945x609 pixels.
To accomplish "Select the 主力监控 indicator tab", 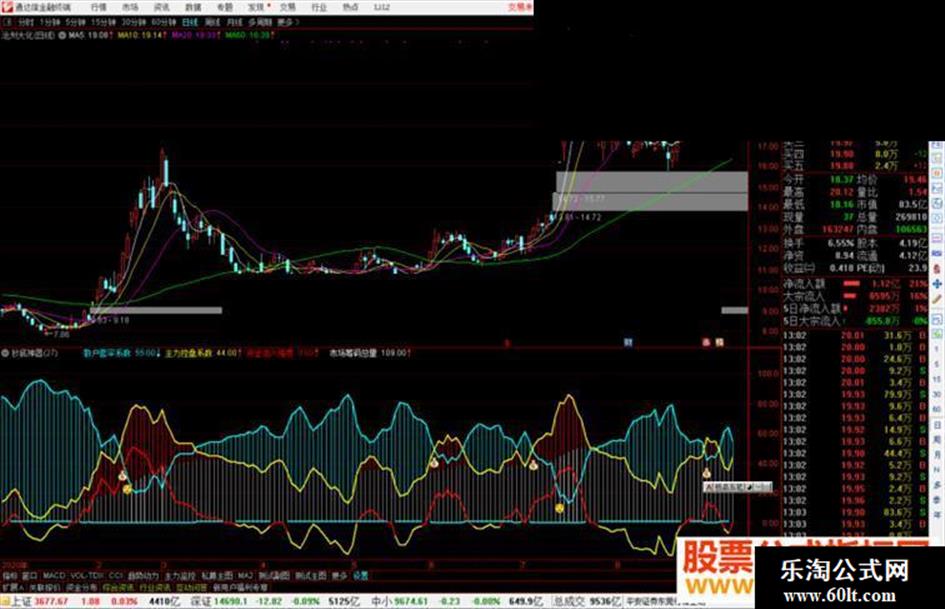I will tap(180, 576).
